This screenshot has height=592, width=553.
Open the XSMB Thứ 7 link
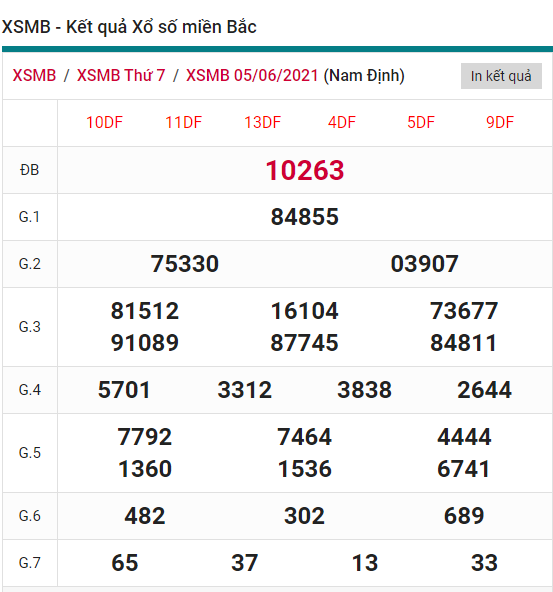[x=121, y=76]
